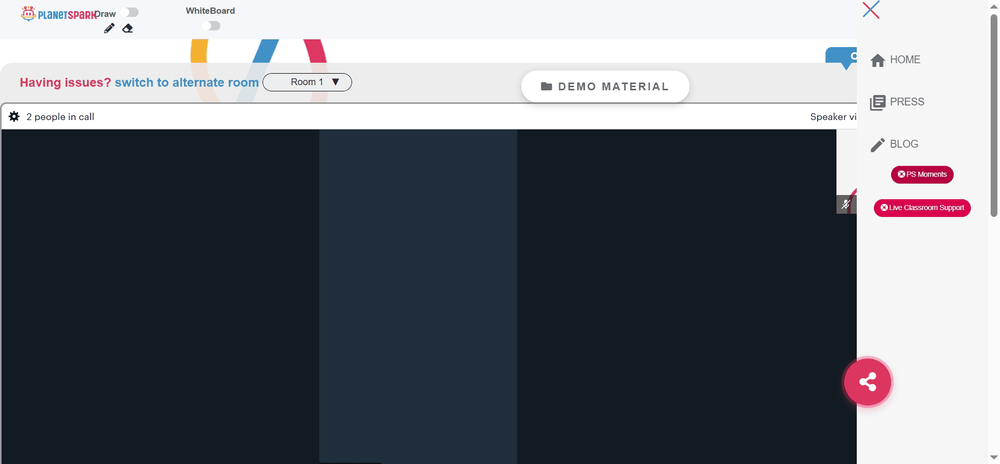The image size is (1000, 464).
Task: Click 'Having issues?' text
Action: [x=65, y=82]
